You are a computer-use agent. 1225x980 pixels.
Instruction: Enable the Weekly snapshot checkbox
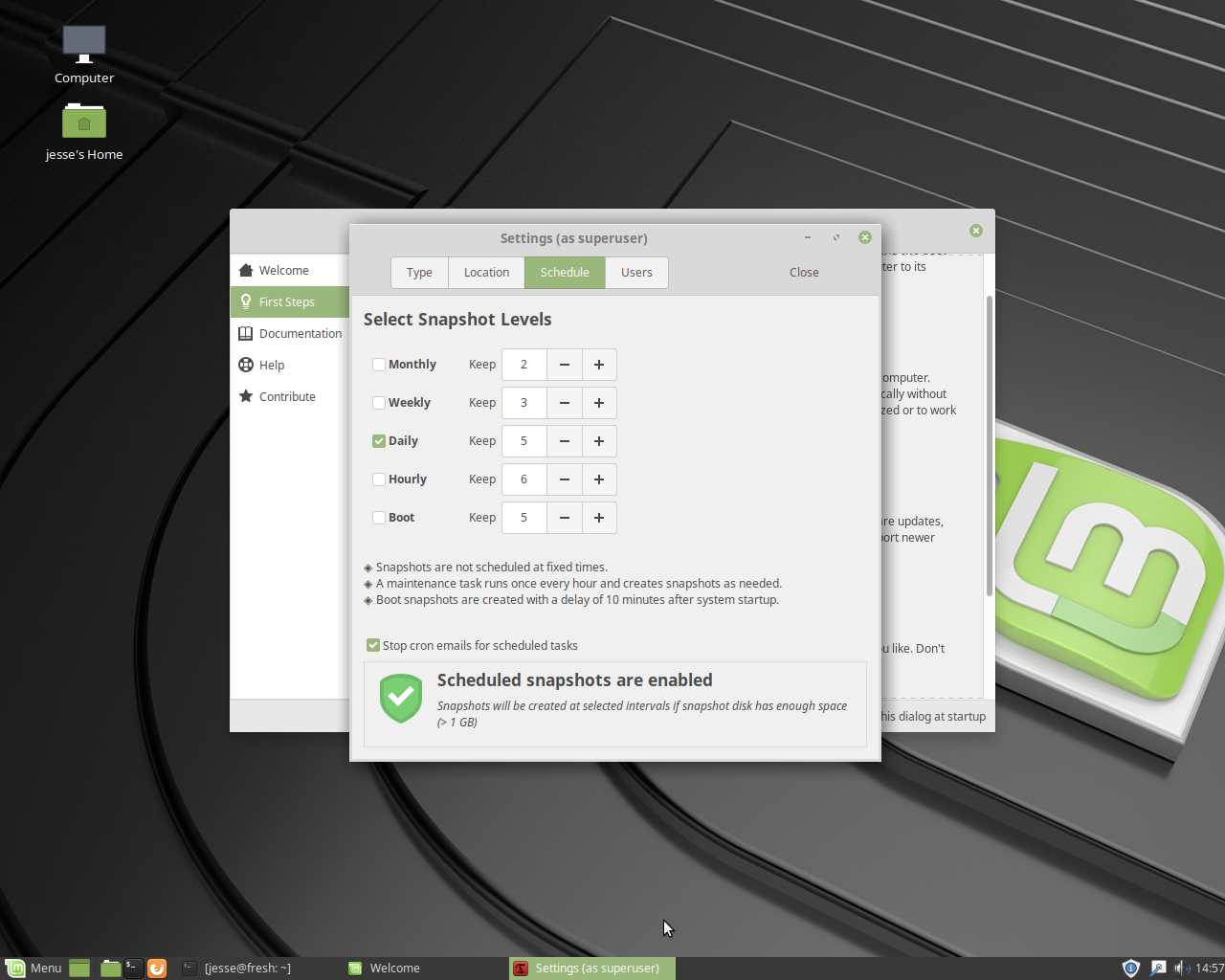pos(379,403)
